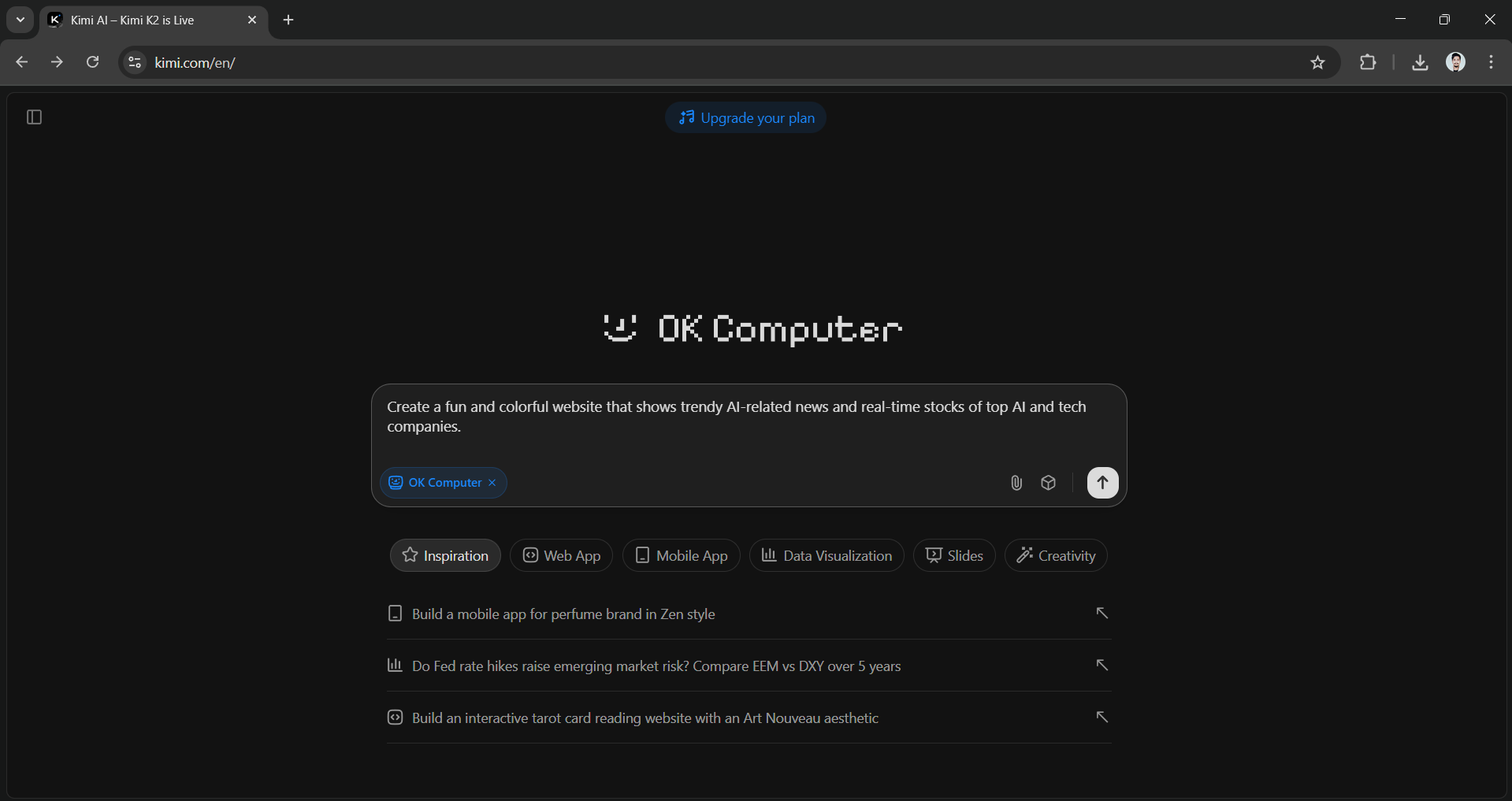The image size is (1512, 801).
Task: Click the Upgrade your plan link
Action: pyautogui.click(x=745, y=117)
